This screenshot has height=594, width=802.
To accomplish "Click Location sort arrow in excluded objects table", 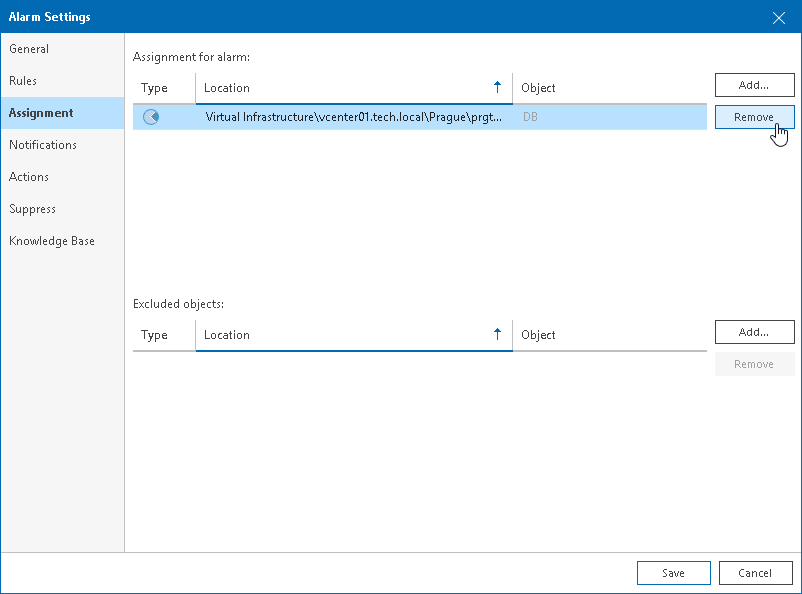I will point(497,334).
